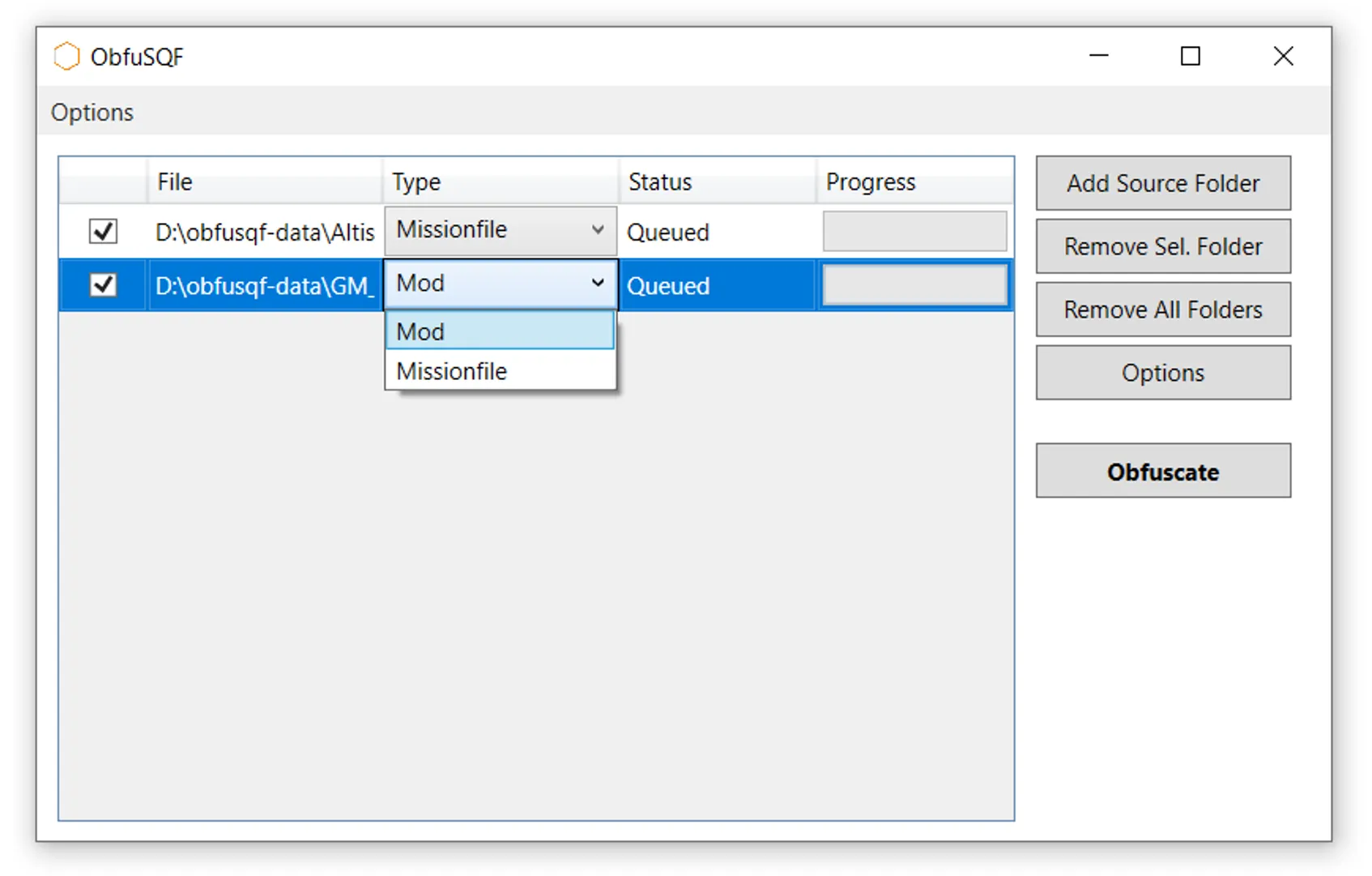
Task: Uncheck the Altis folder checkbox
Action: coord(103,232)
